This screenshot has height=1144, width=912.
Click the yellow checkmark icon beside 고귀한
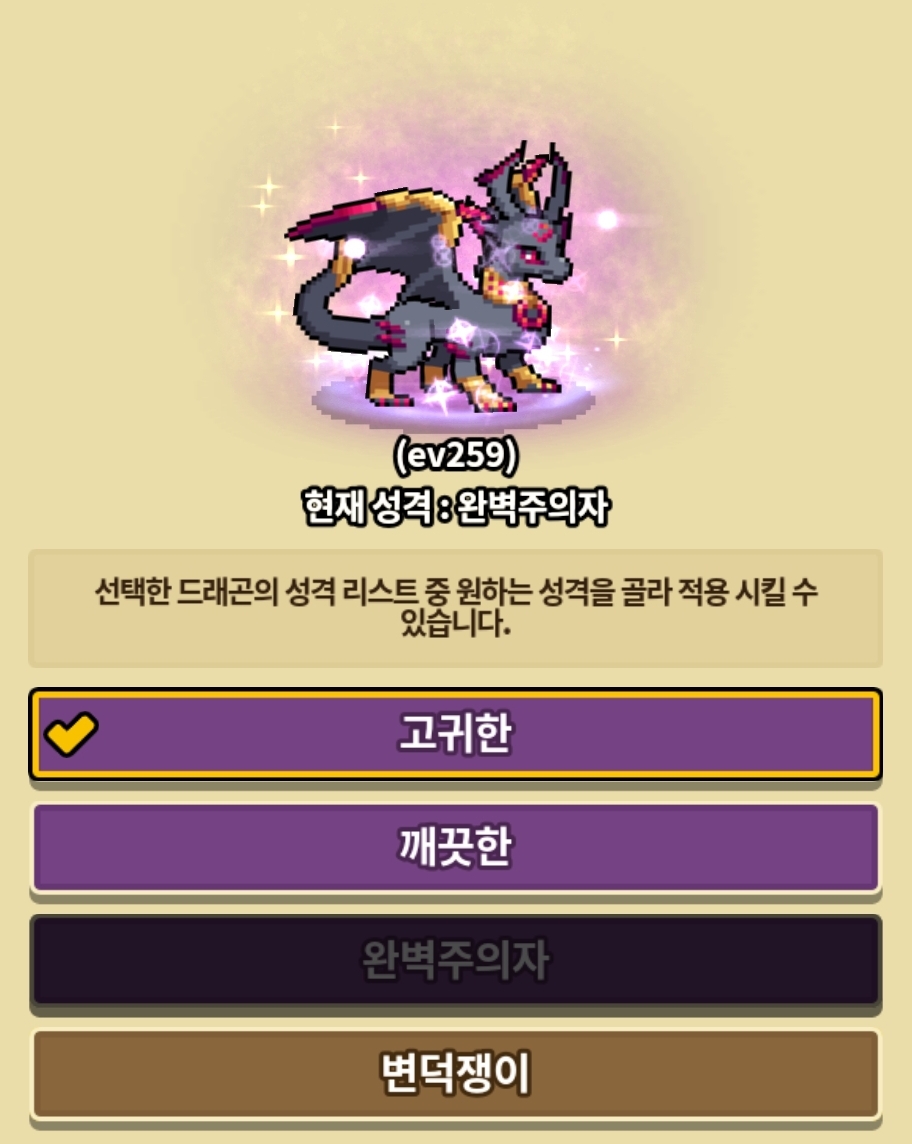(x=71, y=733)
